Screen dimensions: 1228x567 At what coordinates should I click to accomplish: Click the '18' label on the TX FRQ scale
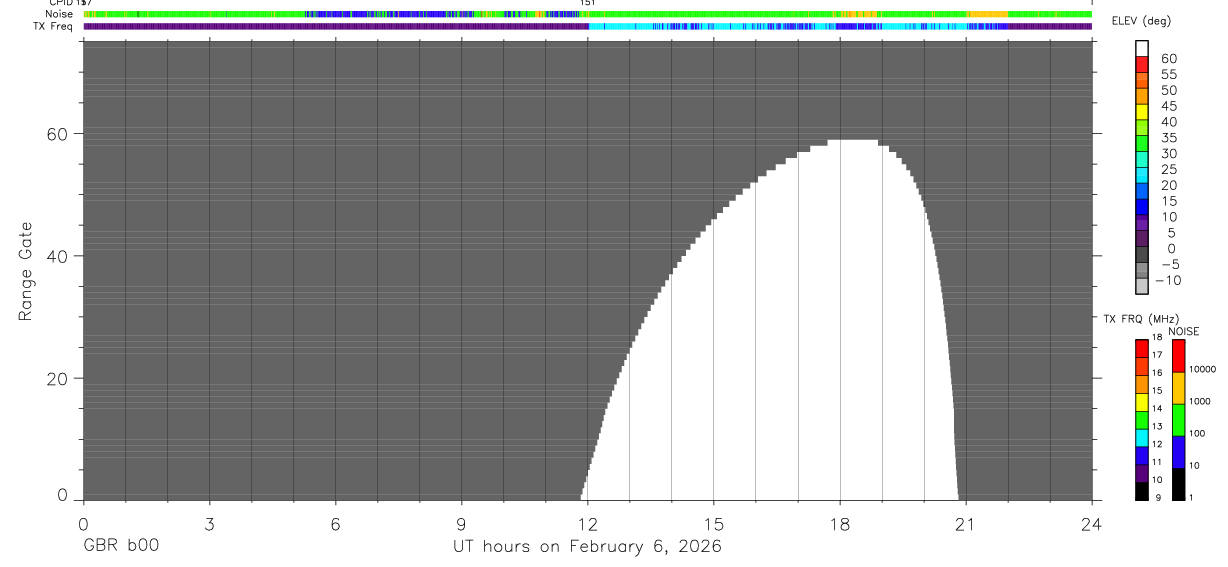pos(1157,338)
